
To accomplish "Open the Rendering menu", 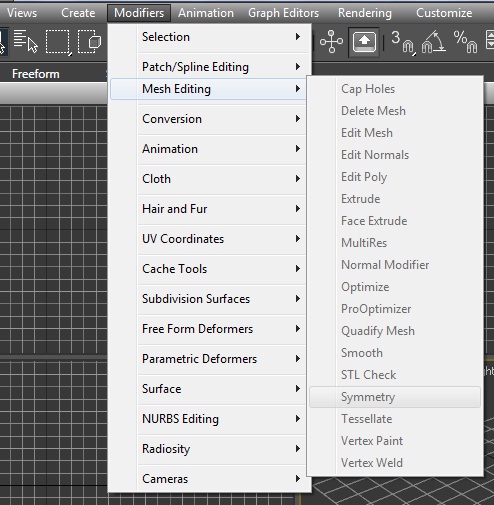I will tap(365, 13).
